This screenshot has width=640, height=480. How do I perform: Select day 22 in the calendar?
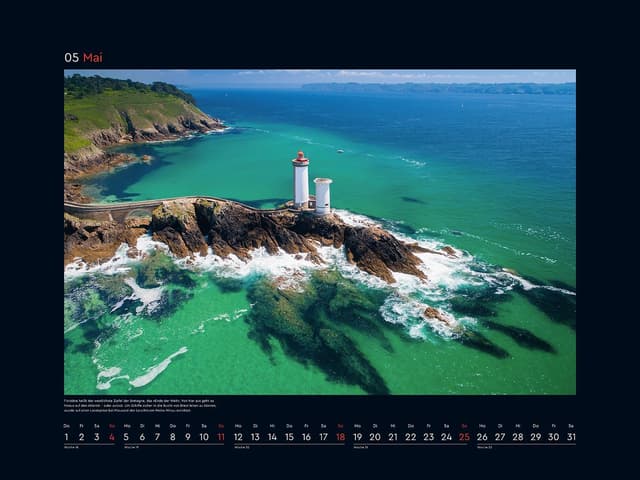click(411, 437)
